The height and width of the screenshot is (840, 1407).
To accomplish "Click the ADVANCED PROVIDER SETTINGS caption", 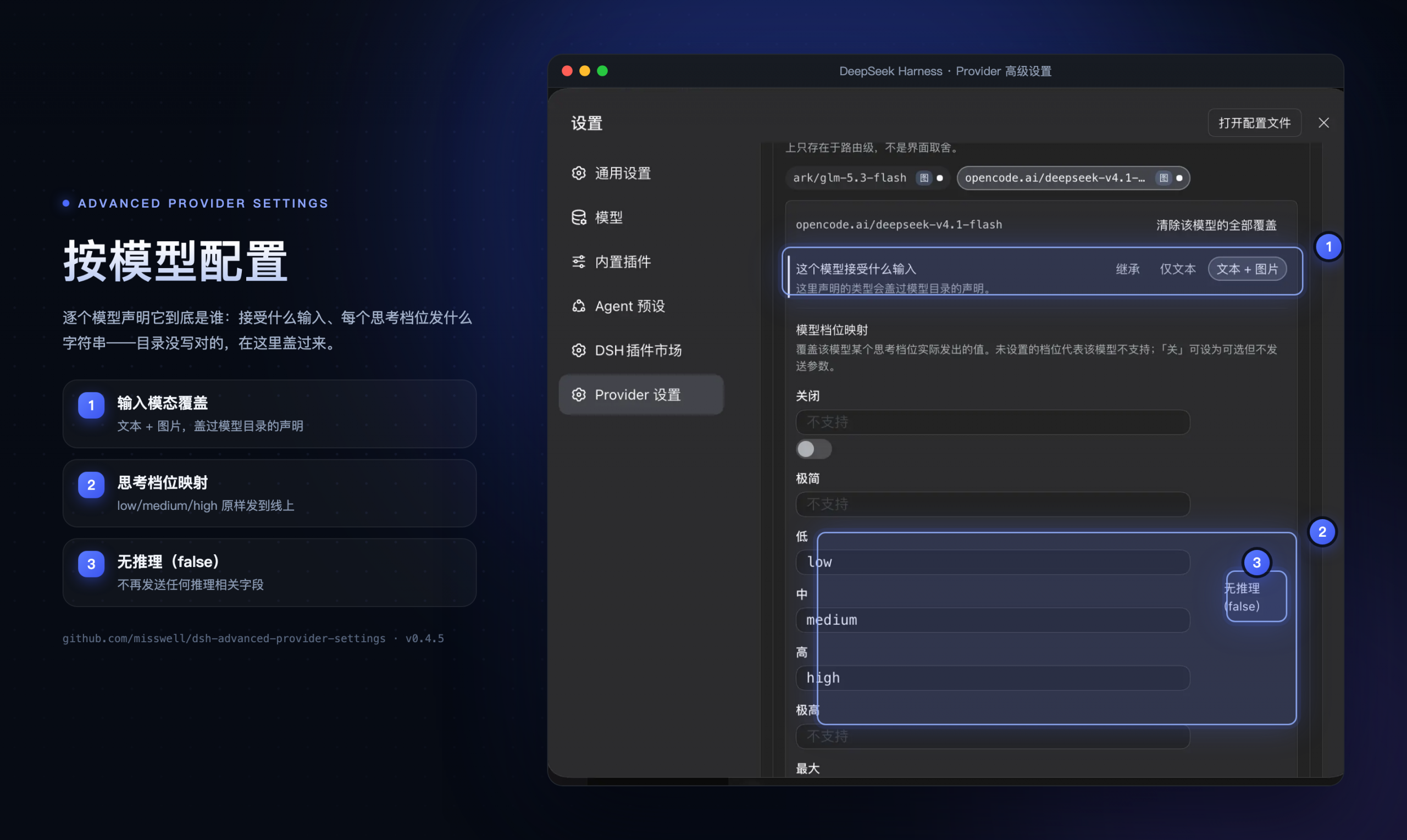I will (203, 203).
